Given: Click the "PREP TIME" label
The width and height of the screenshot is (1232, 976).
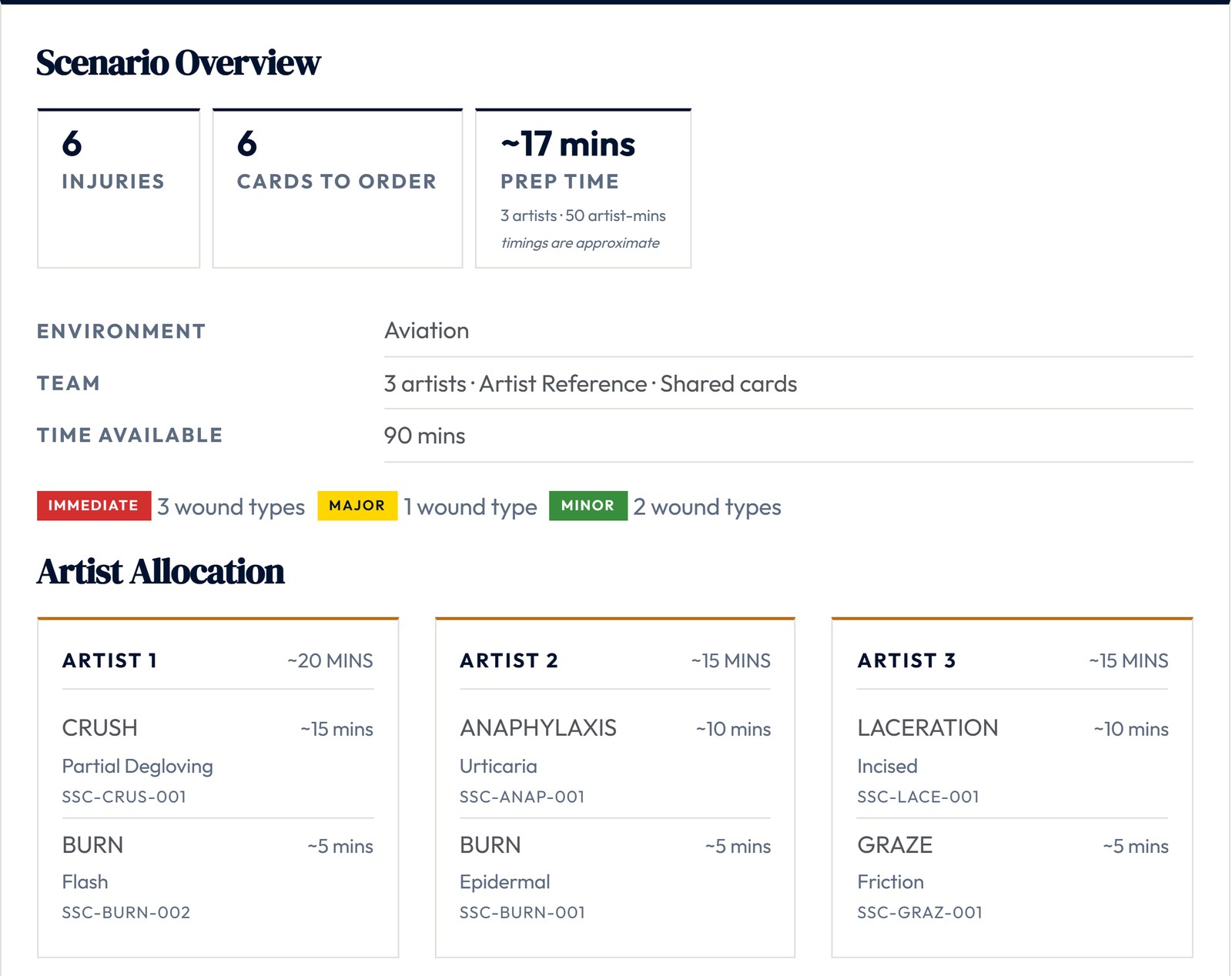Looking at the screenshot, I should click(x=560, y=182).
